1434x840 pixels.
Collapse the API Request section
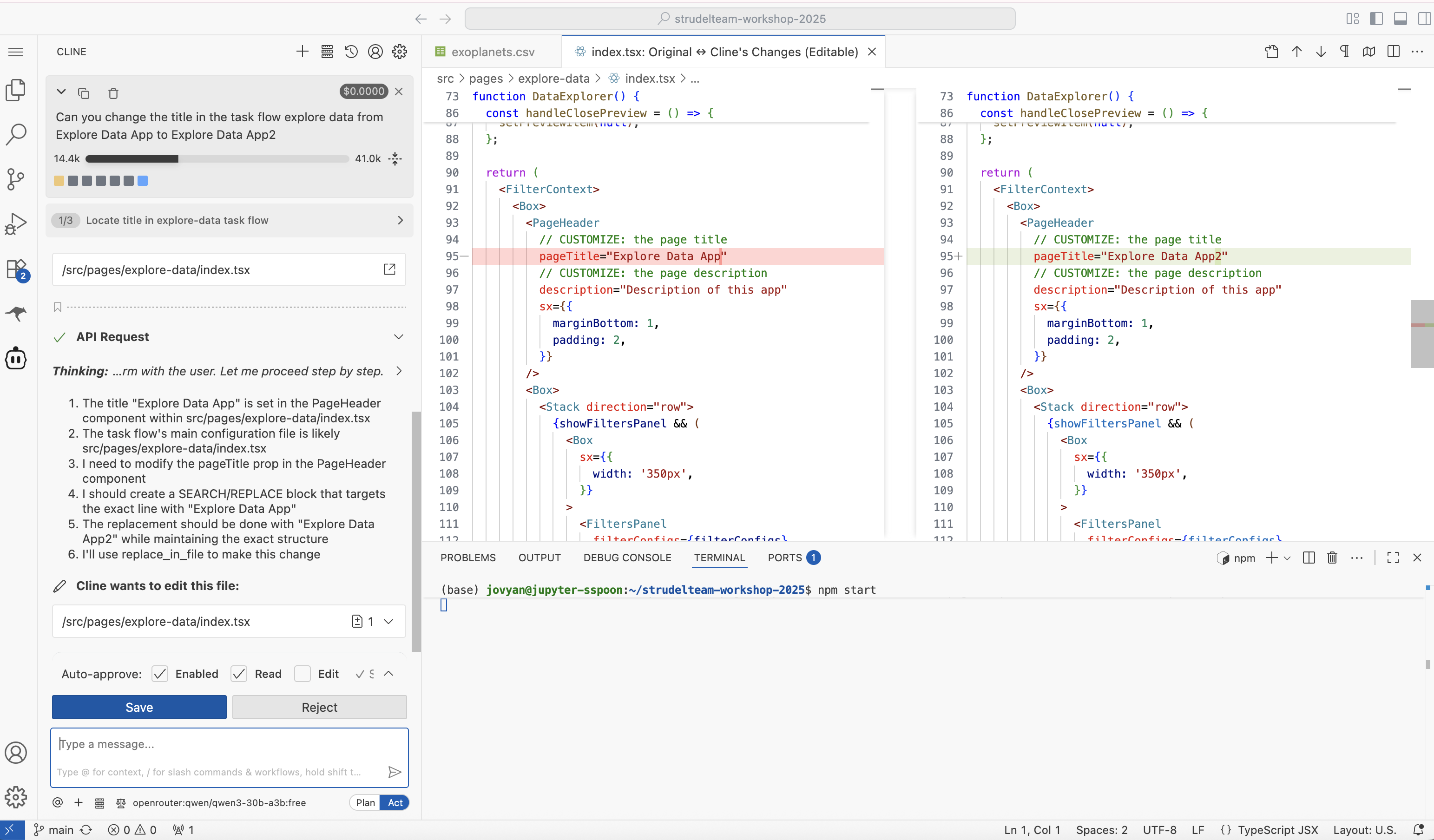398,337
